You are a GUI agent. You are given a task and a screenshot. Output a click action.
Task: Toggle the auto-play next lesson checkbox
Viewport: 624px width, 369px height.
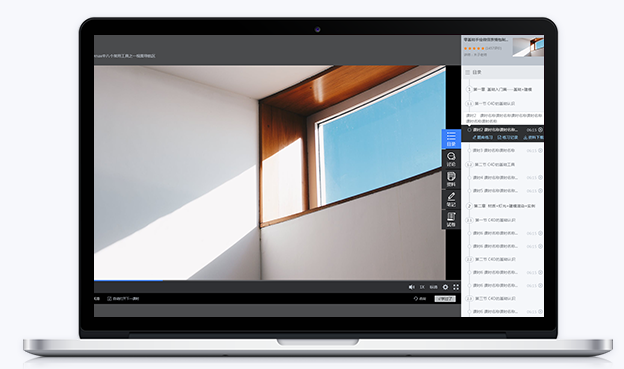point(109,299)
